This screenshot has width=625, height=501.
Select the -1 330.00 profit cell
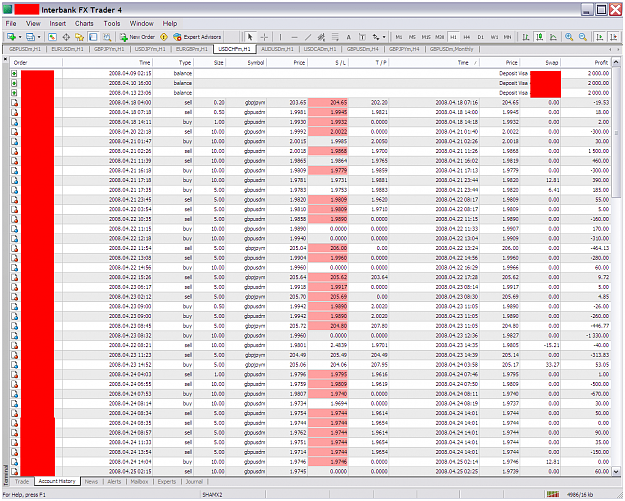(x=586, y=336)
